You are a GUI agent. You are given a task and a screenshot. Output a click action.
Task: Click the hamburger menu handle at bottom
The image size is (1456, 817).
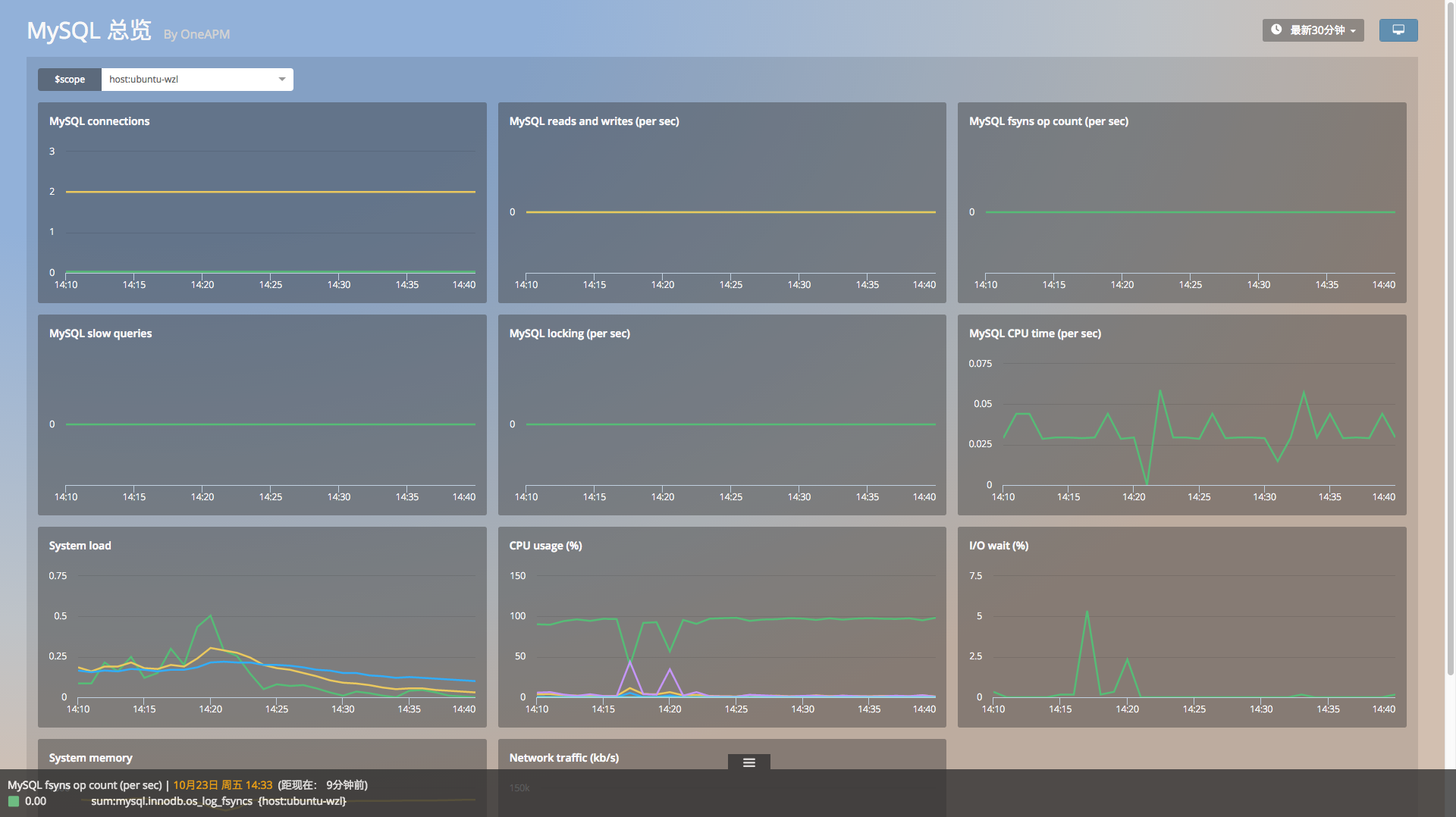749,762
